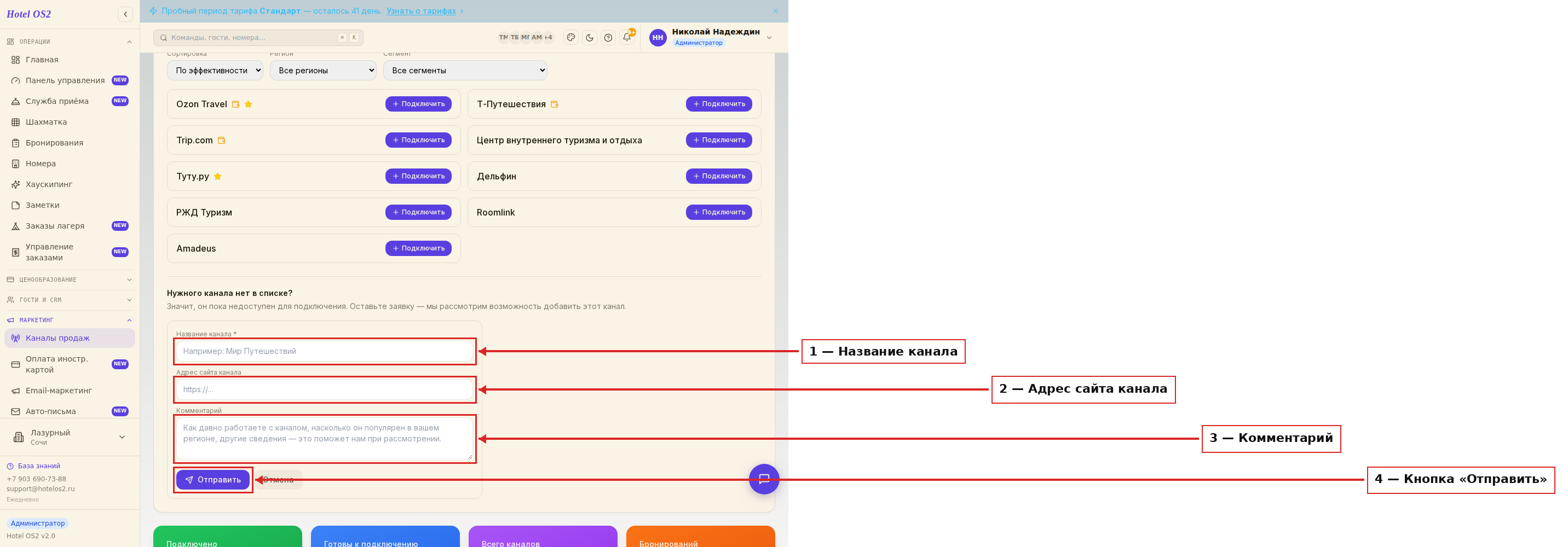The width and height of the screenshot is (1568, 547).
Task: Go to Заказы лагеря
Action: tap(70, 226)
